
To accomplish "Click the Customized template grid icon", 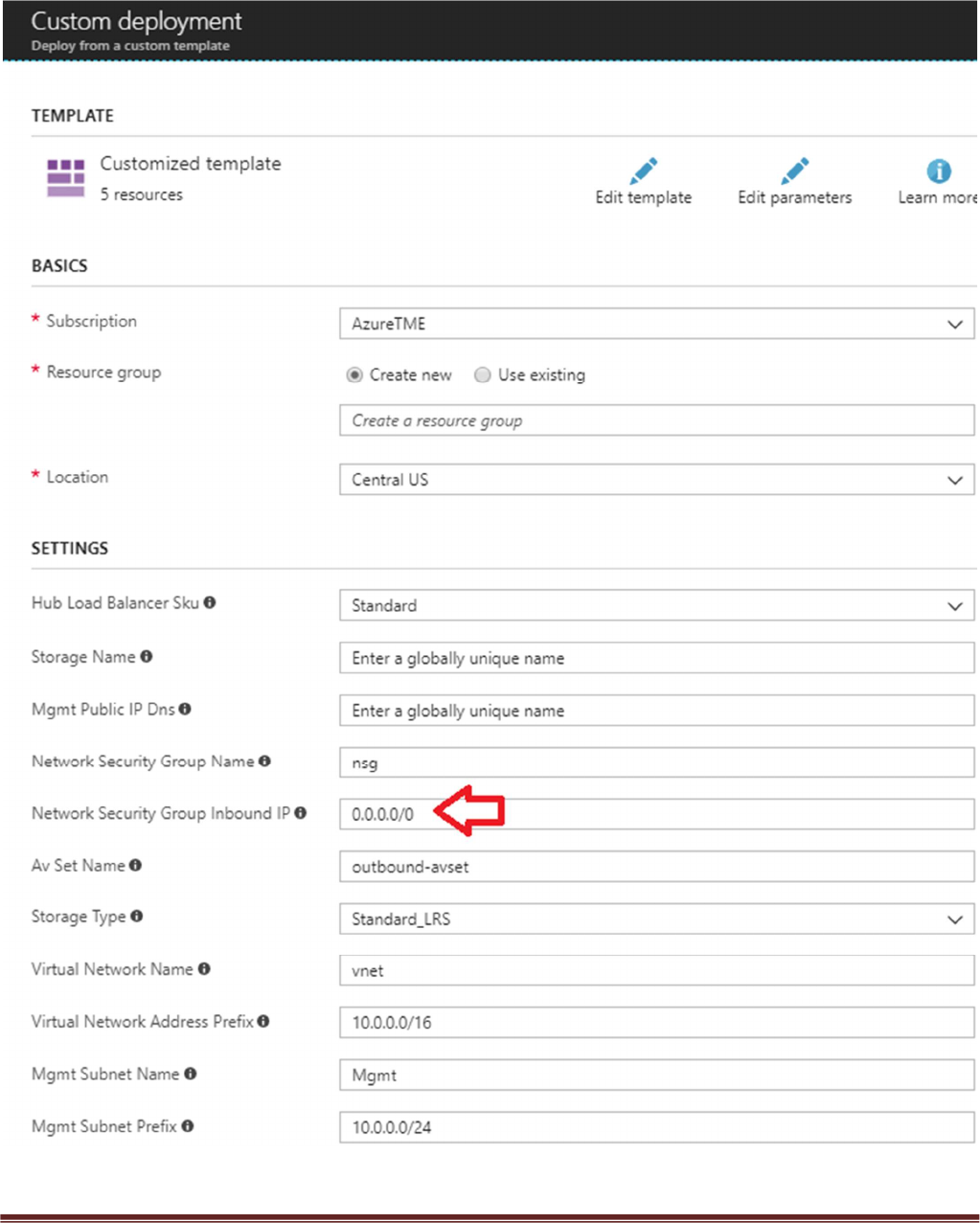I will (66, 178).
